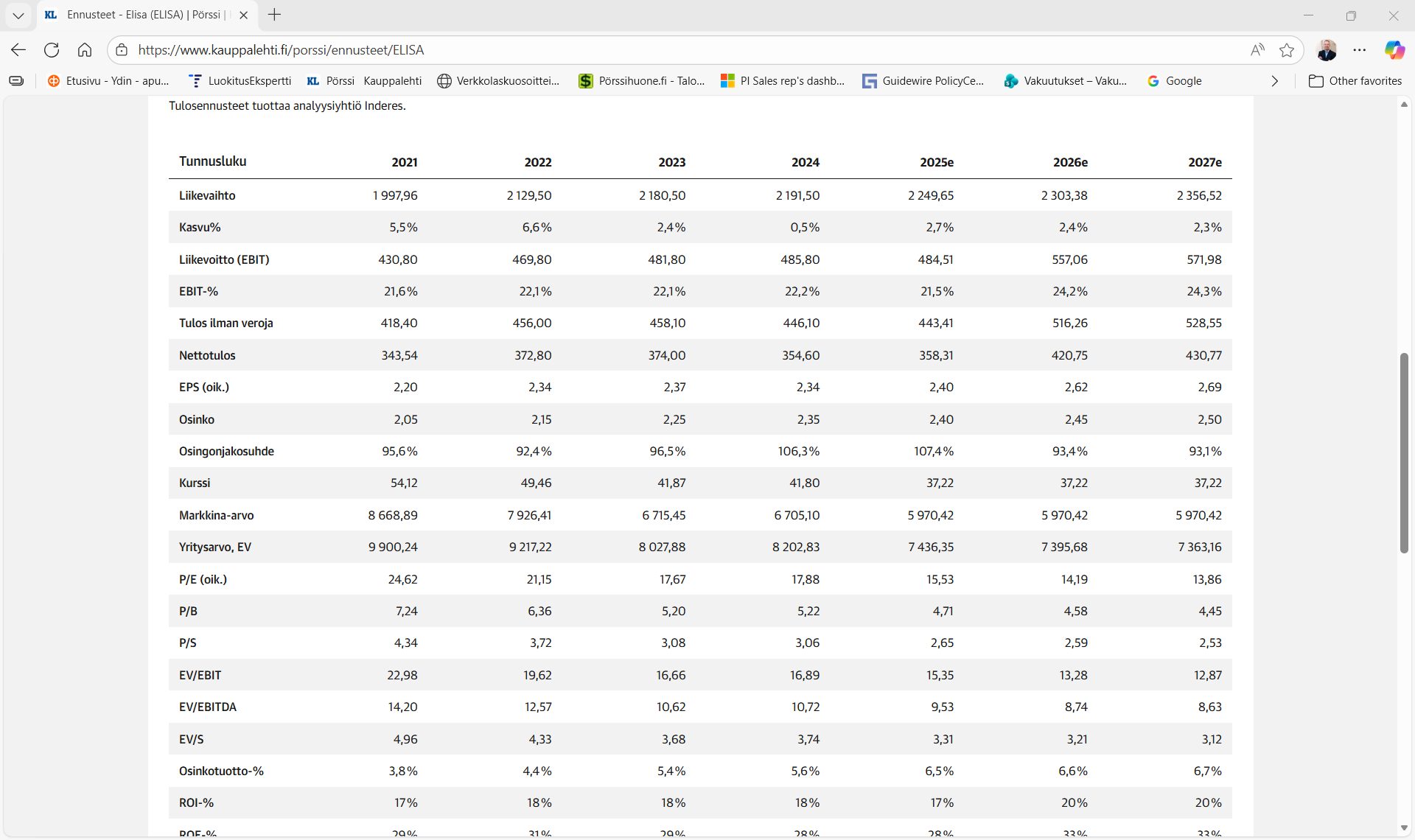1415x840 pixels.
Task: Open Pörssihuone.fi bookmark
Action: 641,81
